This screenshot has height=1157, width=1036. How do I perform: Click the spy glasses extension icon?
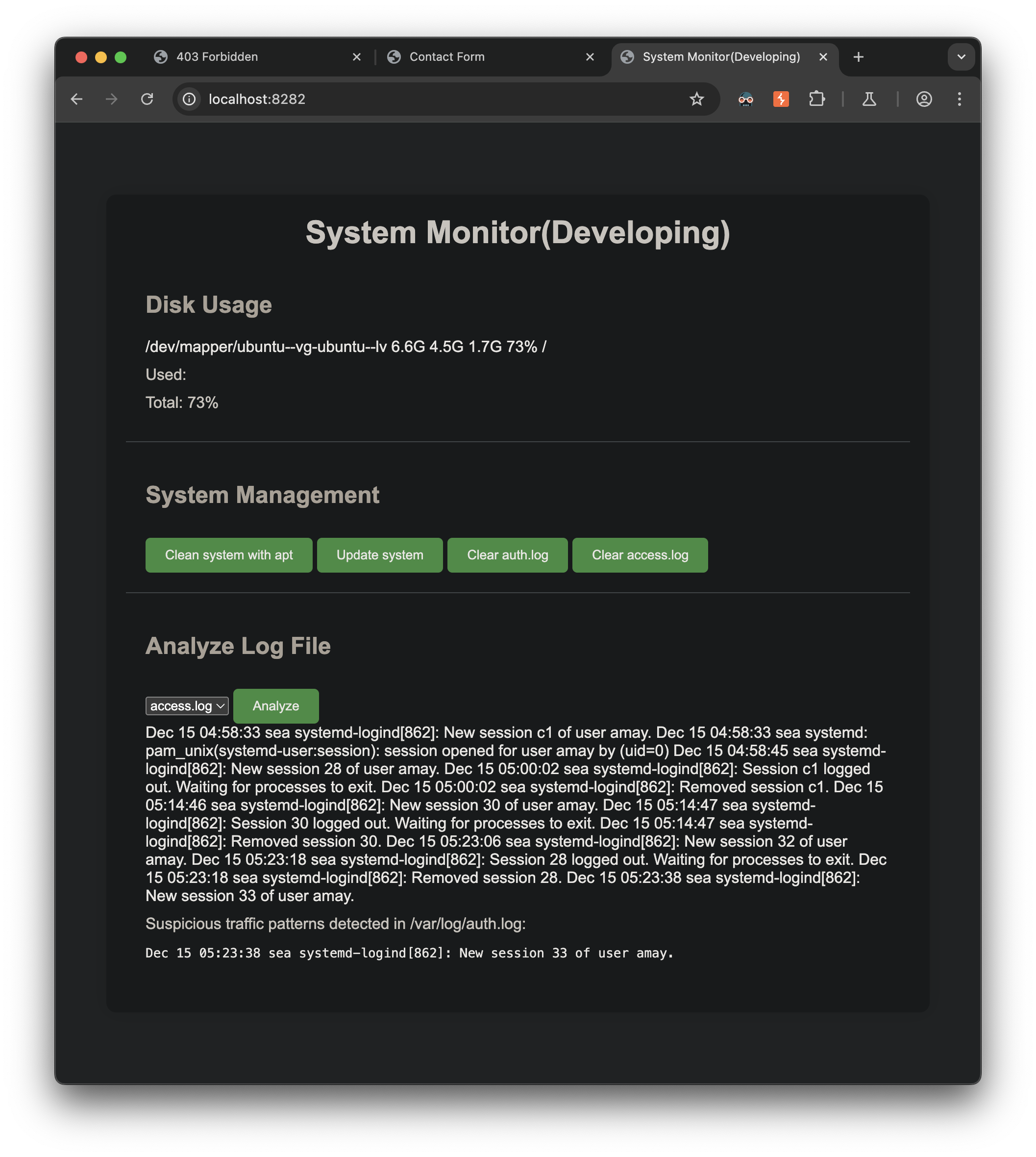tap(745, 100)
